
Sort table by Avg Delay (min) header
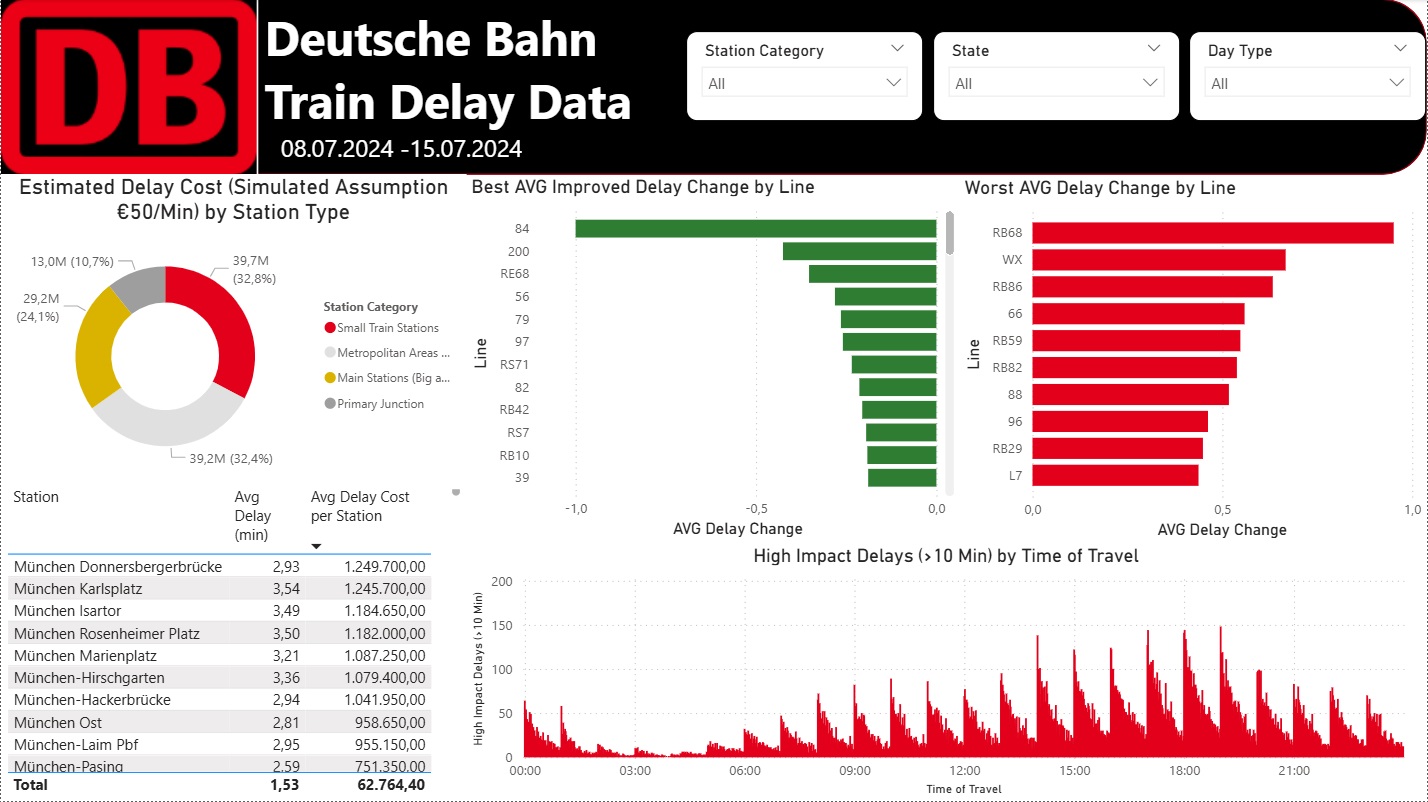(x=253, y=516)
